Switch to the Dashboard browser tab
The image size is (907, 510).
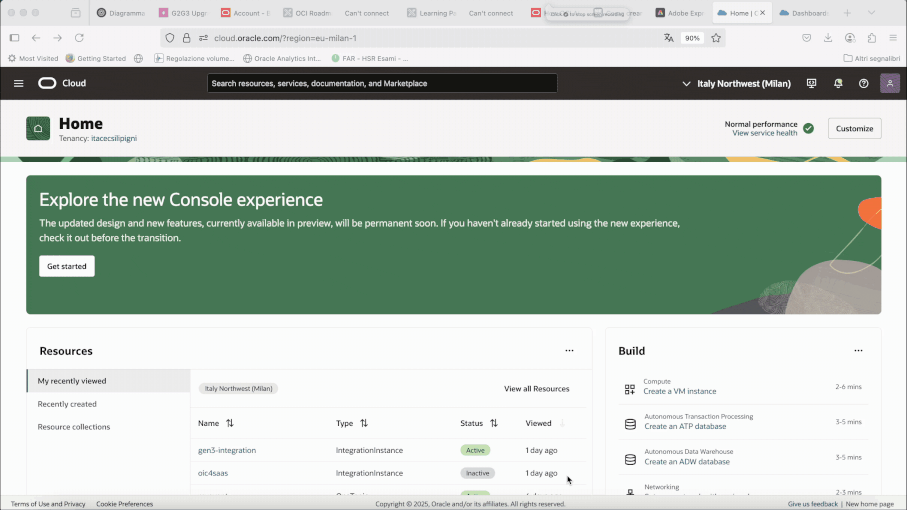pos(803,13)
